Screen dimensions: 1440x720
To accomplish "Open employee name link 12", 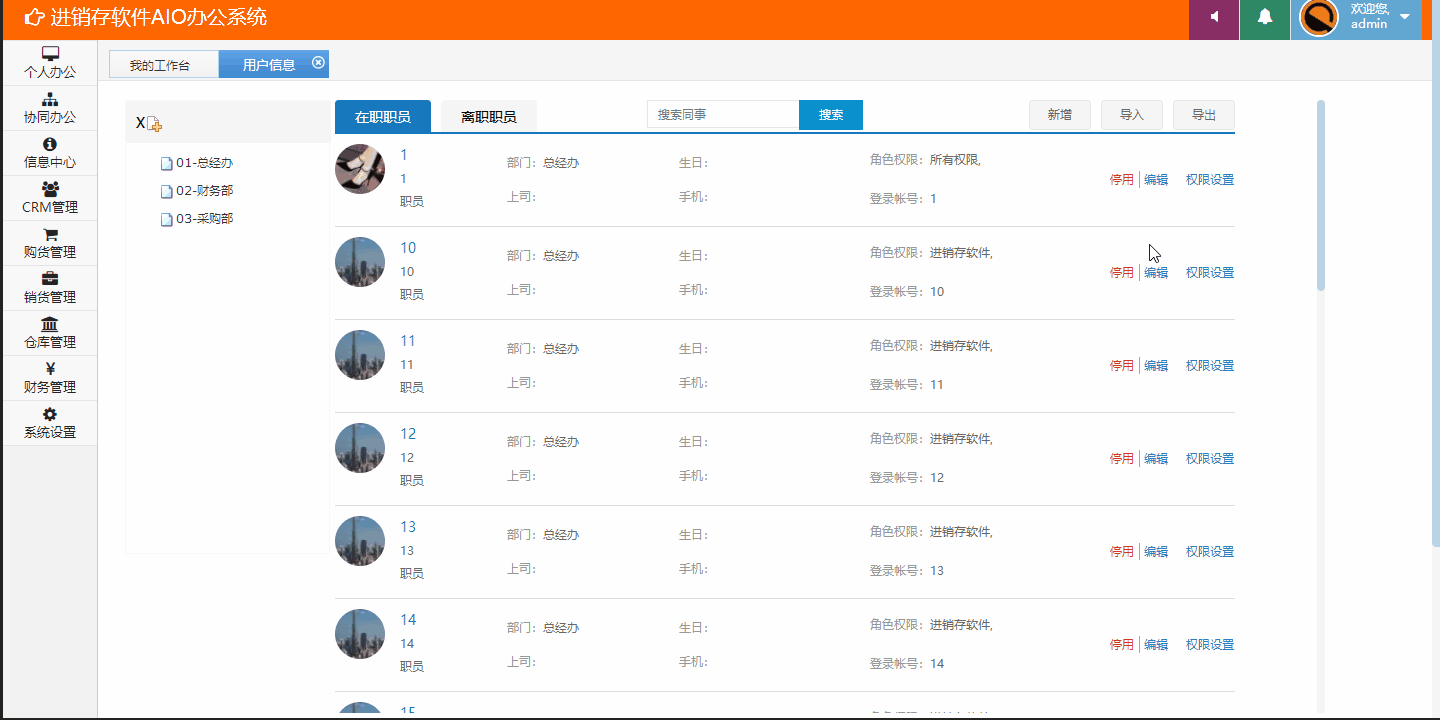I will point(408,434).
